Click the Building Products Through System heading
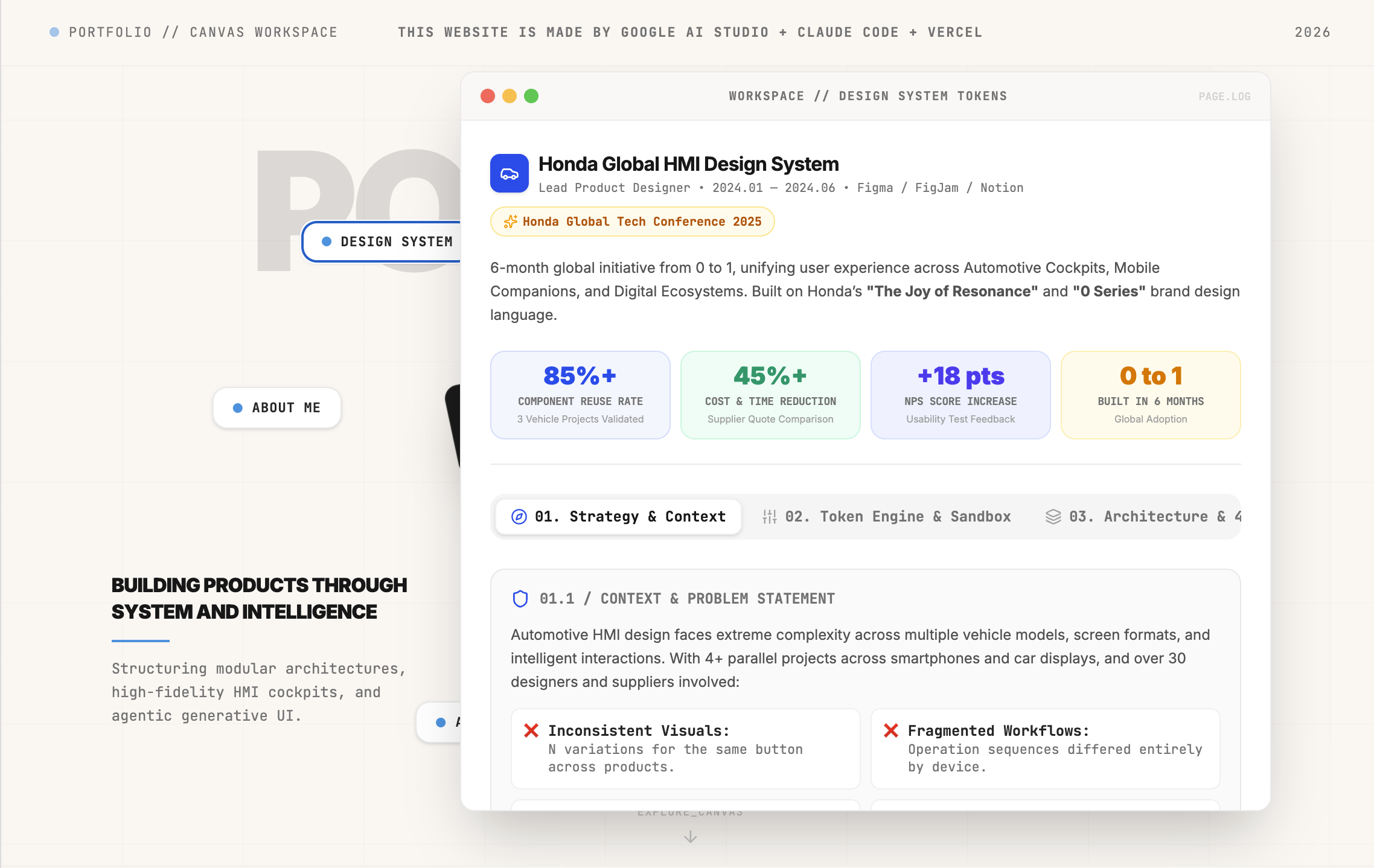The height and width of the screenshot is (868, 1374). tap(260, 598)
